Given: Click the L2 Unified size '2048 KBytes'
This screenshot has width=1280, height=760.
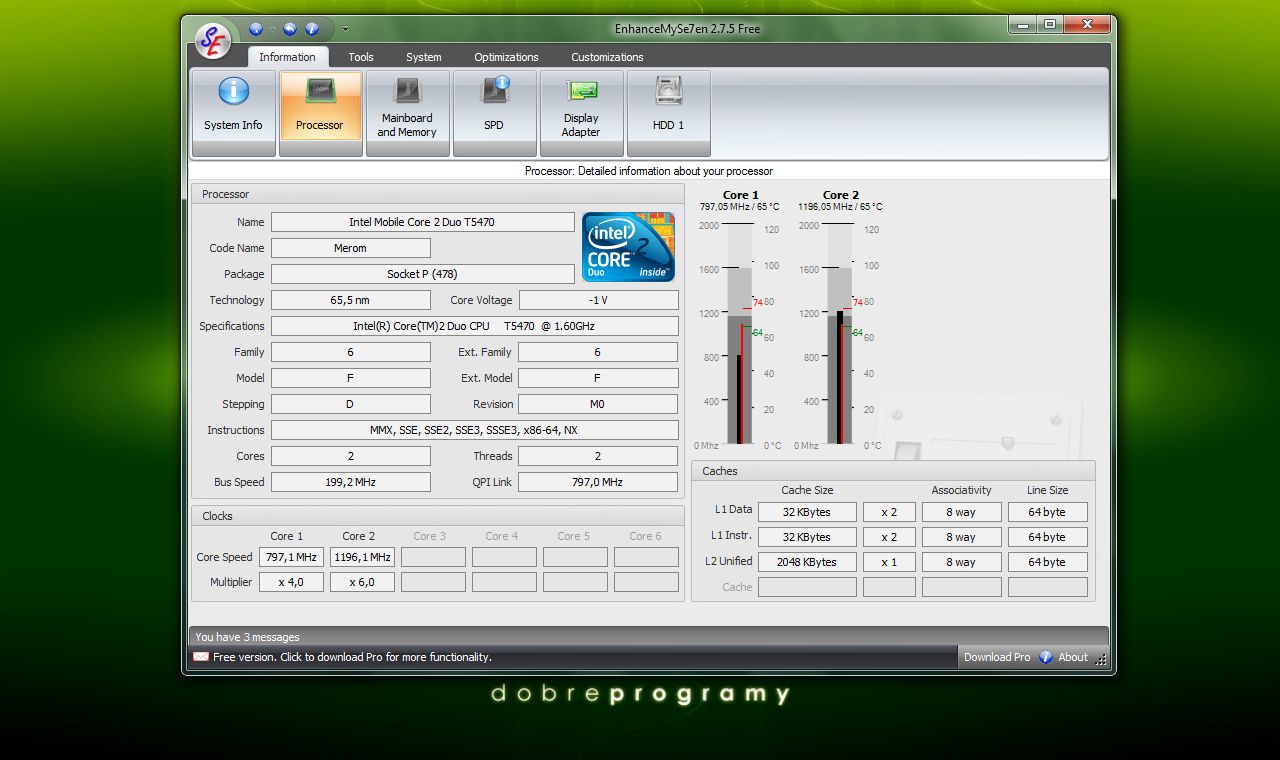Looking at the screenshot, I should pos(807,562).
